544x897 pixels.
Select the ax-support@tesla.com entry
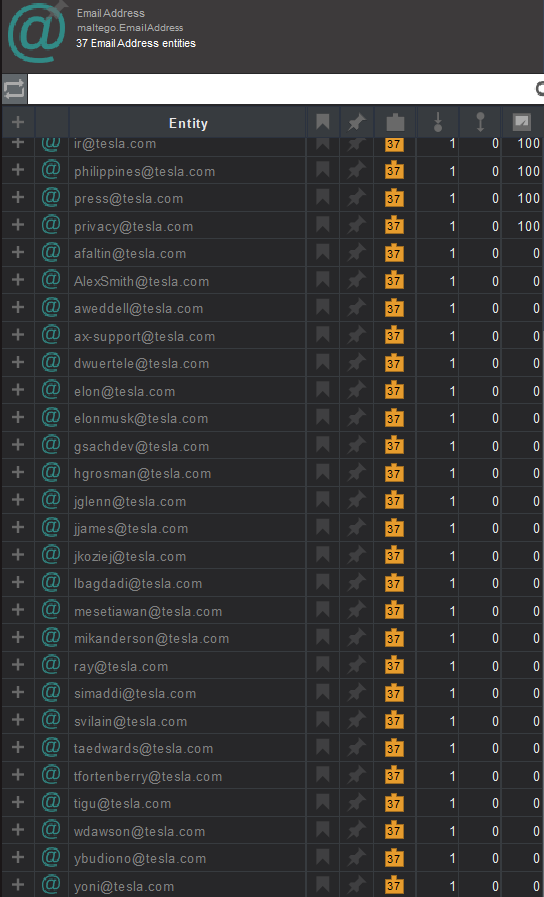[144, 336]
